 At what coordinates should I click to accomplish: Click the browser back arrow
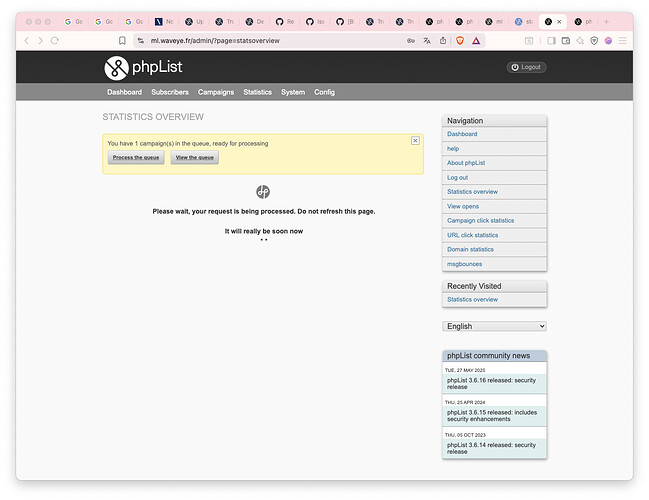27,40
